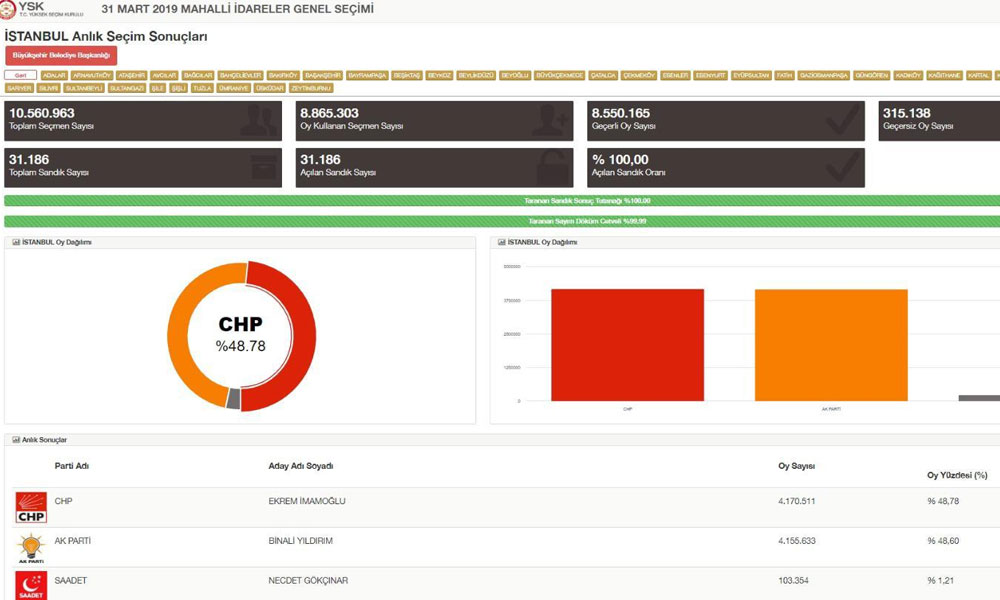Click the voters icon on Toplam Seçmen card
The width and height of the screenshot is (1000, 600).
point(259,121)
